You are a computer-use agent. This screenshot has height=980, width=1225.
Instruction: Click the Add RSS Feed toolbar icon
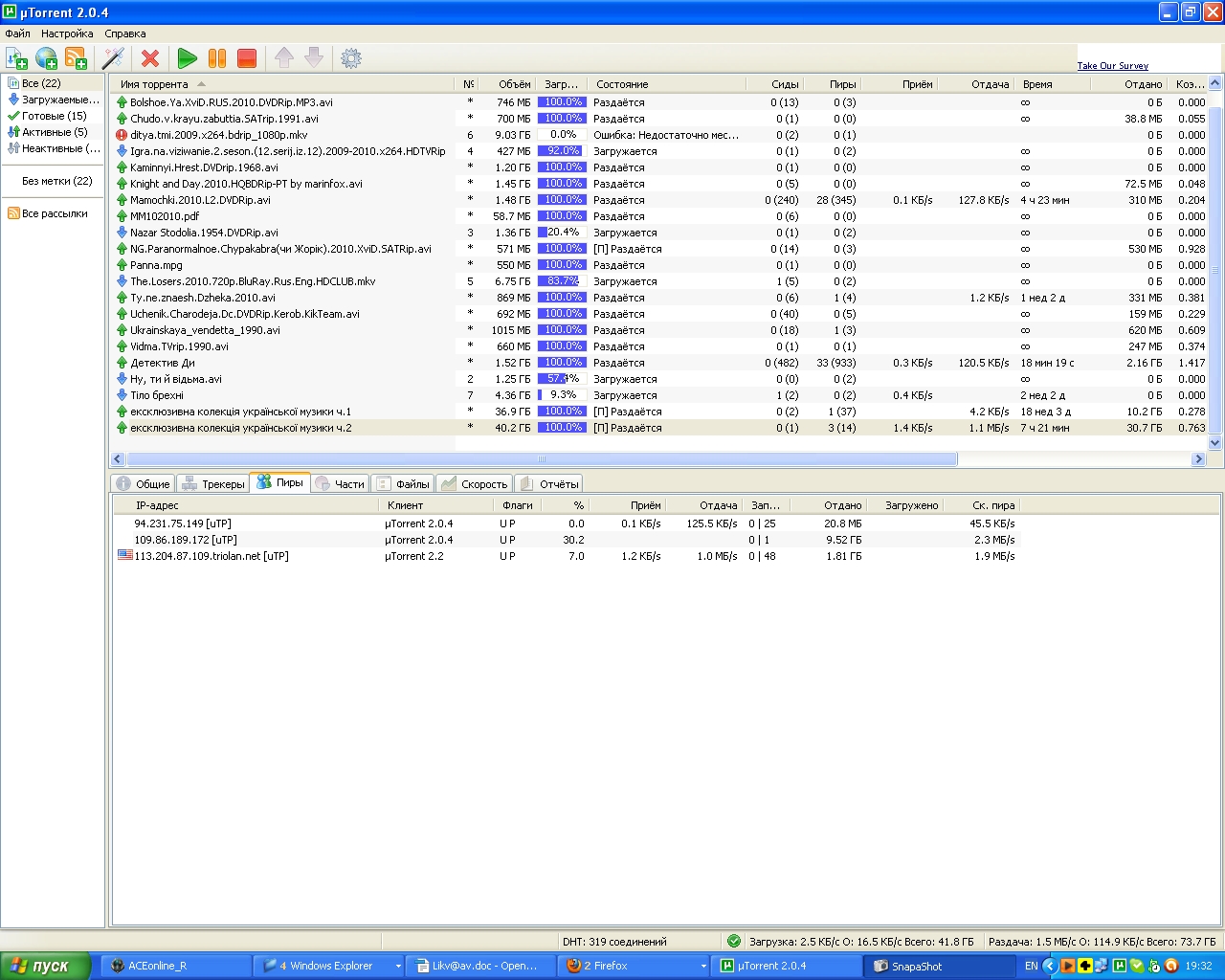click(x=76, y=58)
